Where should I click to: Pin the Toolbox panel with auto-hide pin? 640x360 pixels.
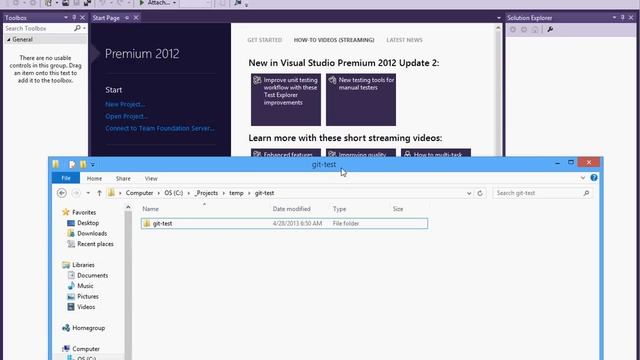(x=74, y=18)
